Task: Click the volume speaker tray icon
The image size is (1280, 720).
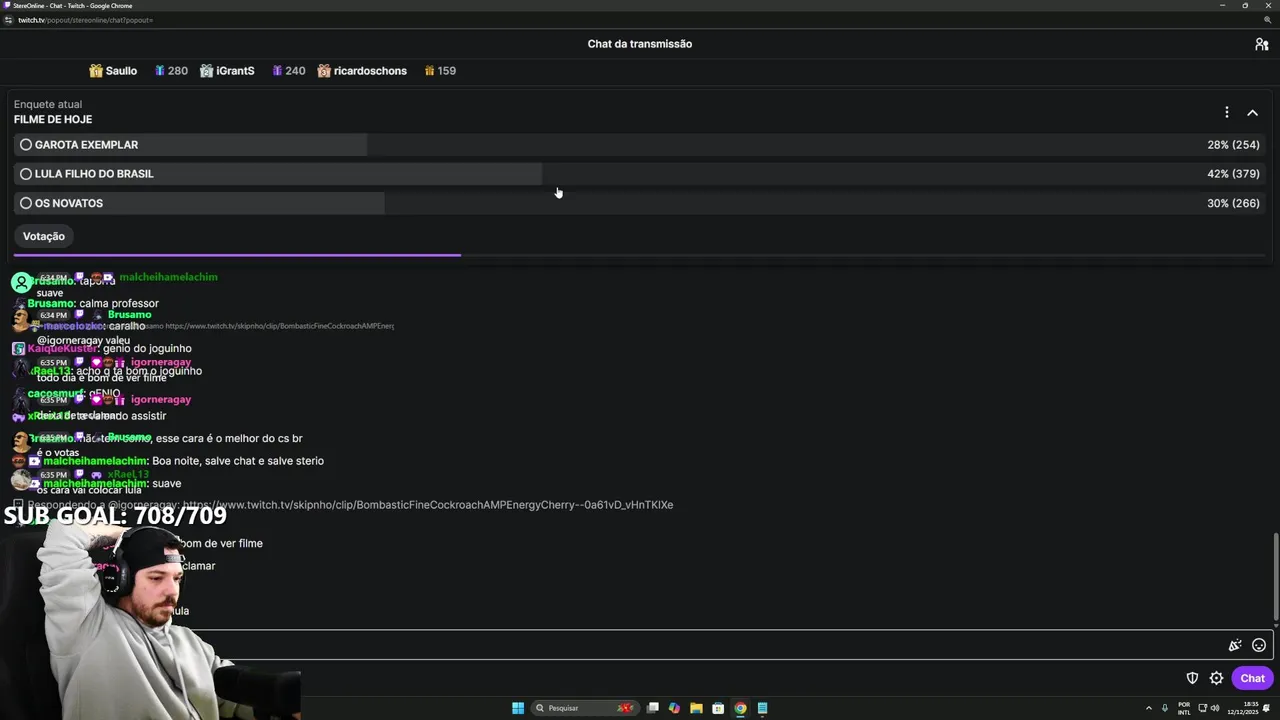Action: [x=1215, y=708]
